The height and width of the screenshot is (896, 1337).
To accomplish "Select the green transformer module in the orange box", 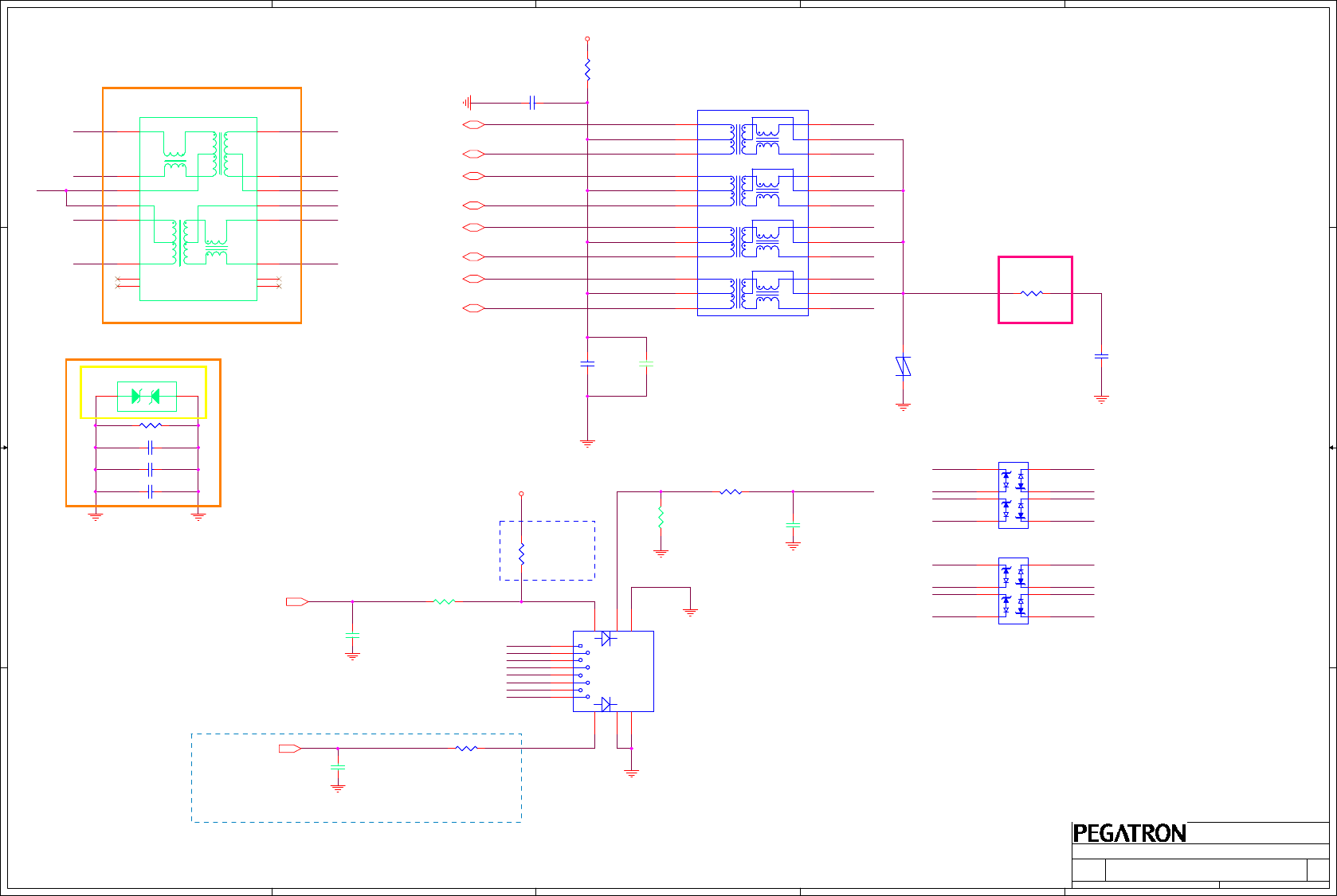I will (x=198, y=209).
